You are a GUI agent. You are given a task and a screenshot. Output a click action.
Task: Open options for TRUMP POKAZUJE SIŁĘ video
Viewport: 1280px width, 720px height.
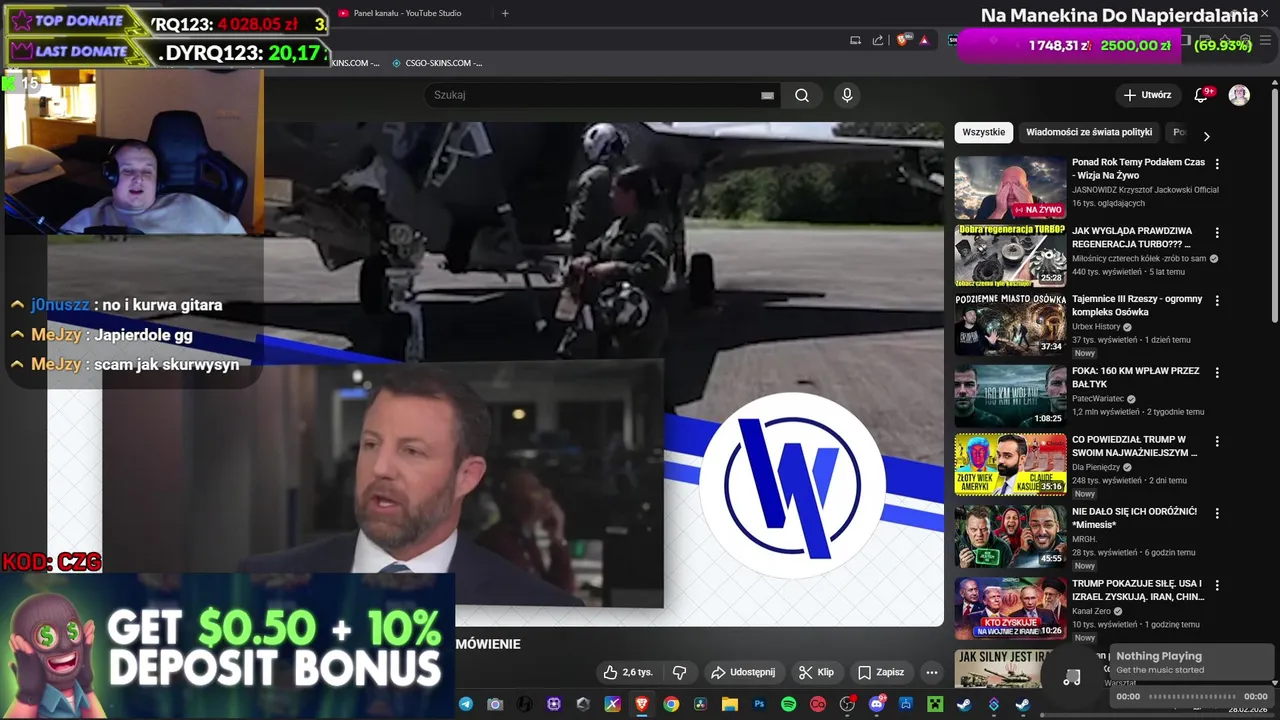1217,585
